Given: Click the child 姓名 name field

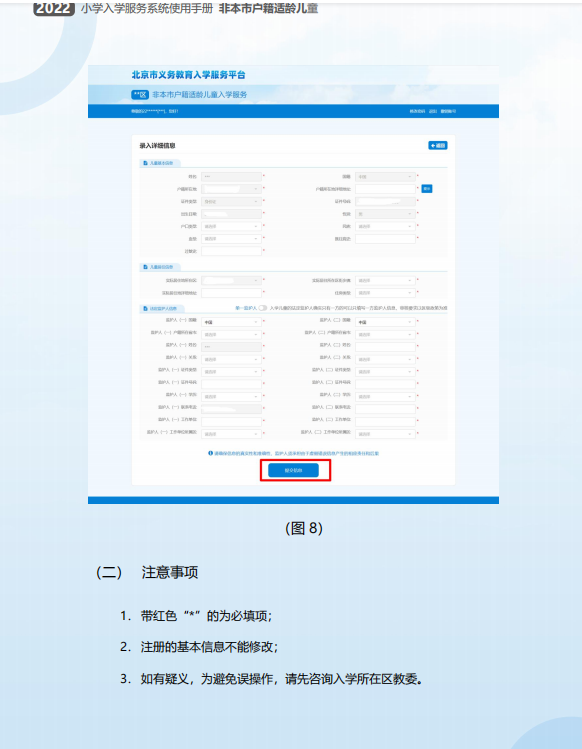Looking at the screenshot, I should pyautogui.click(x=231, y=177).
